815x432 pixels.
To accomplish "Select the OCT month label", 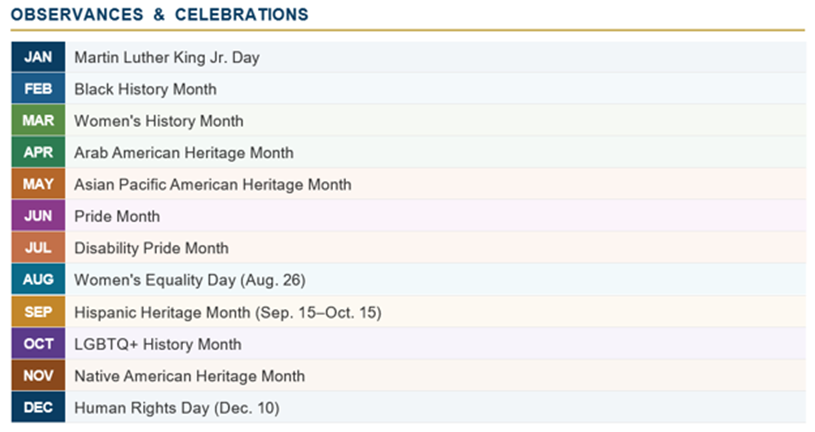I will point(38,344).
